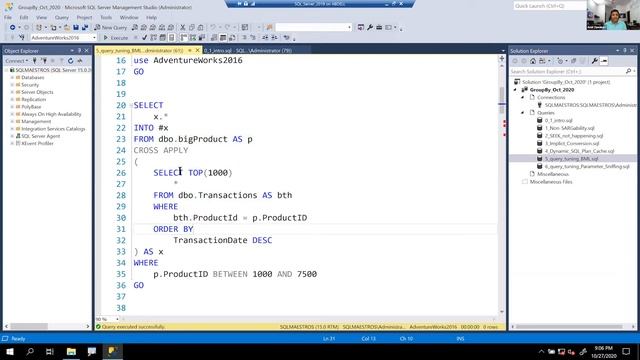Click the Execute query button
This screenshot has width=640, height=360.
click(116, 38)
